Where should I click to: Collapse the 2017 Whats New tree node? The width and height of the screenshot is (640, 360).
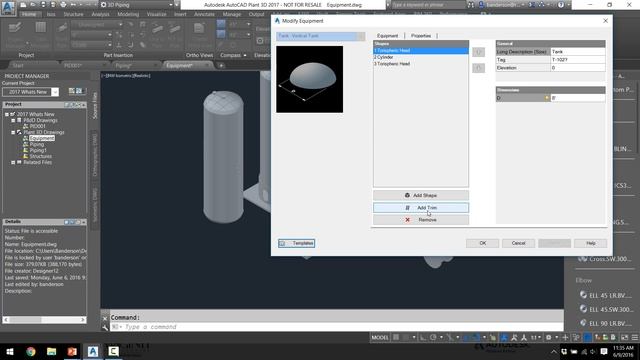(7, 114)
